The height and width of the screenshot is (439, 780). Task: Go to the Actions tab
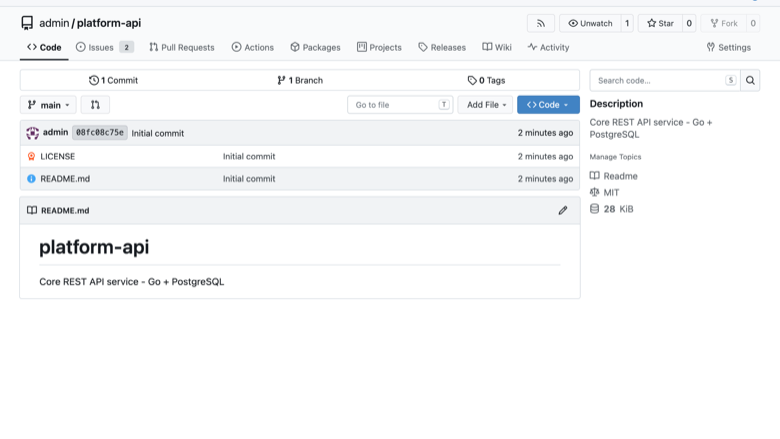coord(253,47)
